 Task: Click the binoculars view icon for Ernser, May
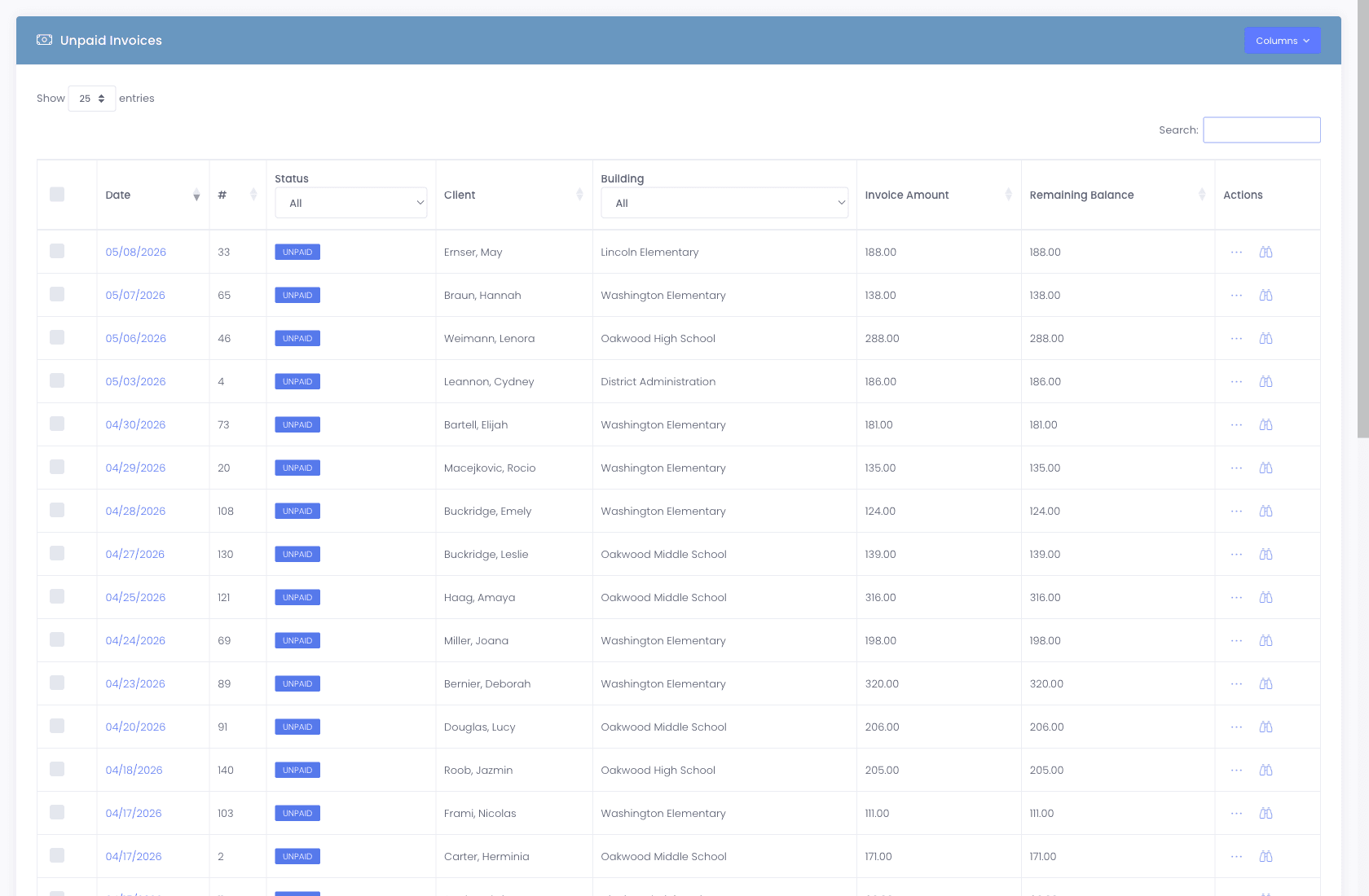coord(1266,253)
